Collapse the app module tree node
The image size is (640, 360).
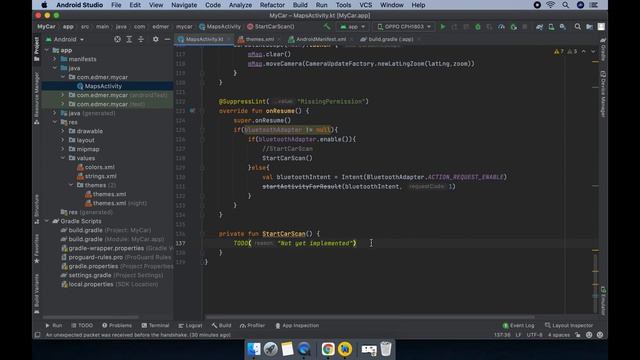47,50
